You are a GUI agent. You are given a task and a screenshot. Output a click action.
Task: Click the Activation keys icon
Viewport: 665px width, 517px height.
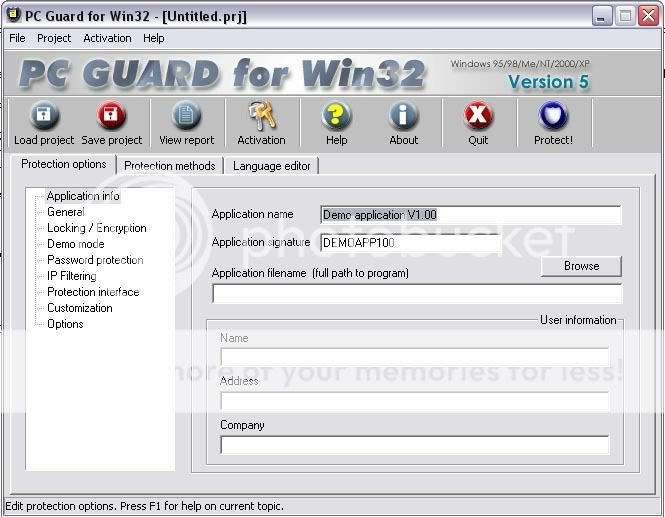[261, 115]
